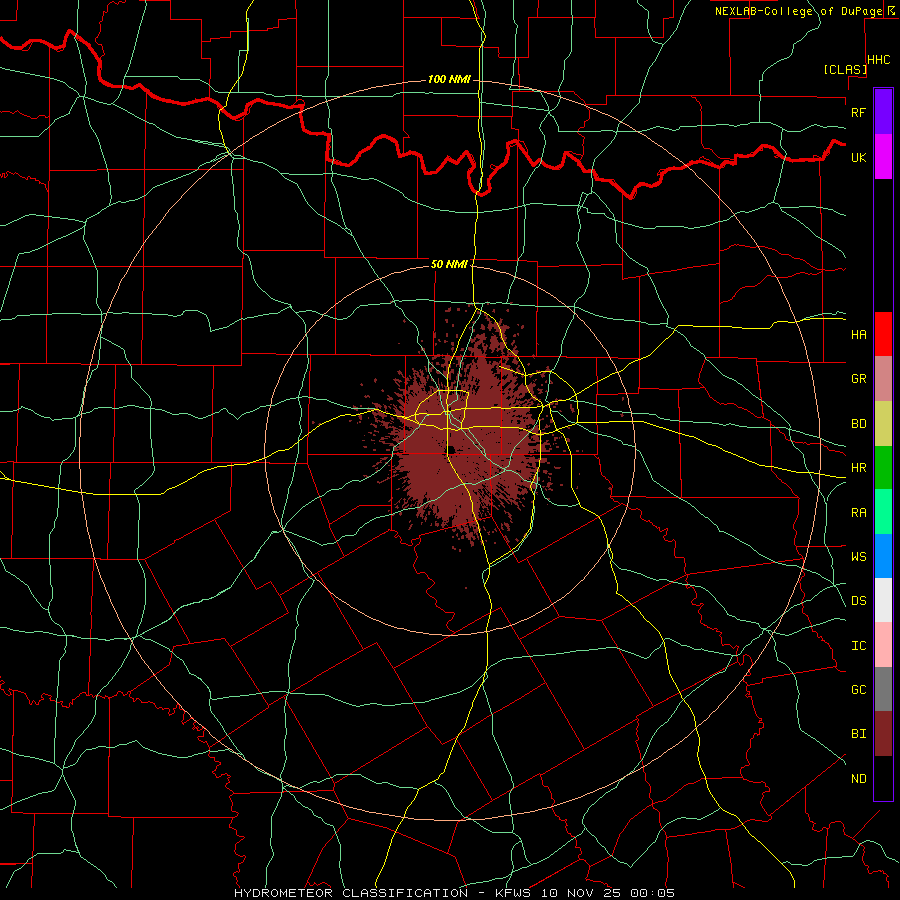Click the dark red BI legend swatch
Viewport: 900px width, 900px height.
pyautogui.click(x=883, y=734)
